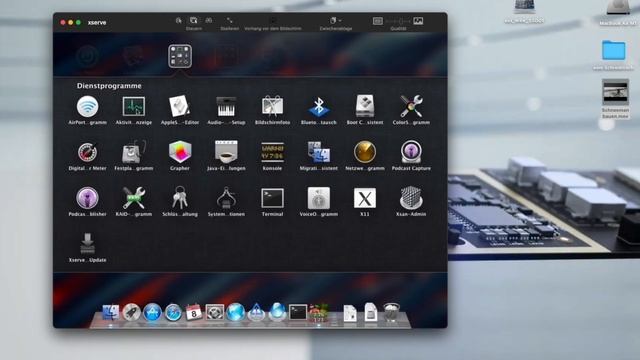Open the Xsan-Admin app

click(x=411, y=198)
